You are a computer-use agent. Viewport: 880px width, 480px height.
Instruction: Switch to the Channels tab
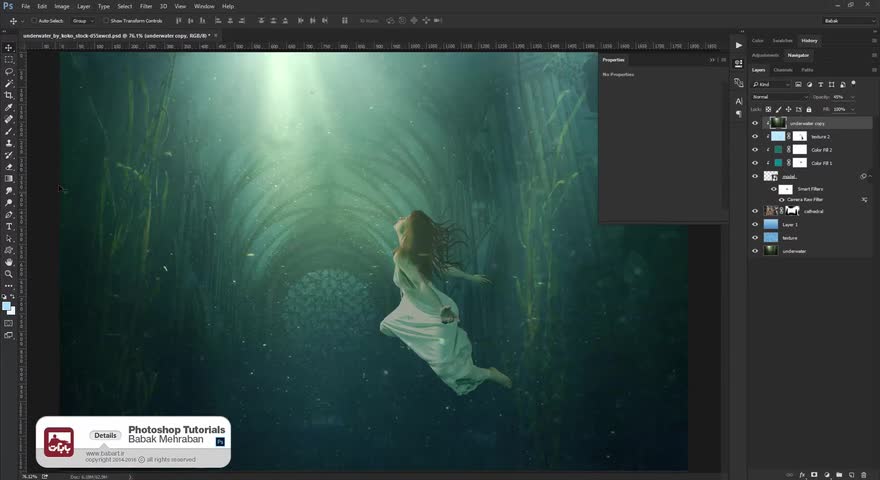coord(782,70)
